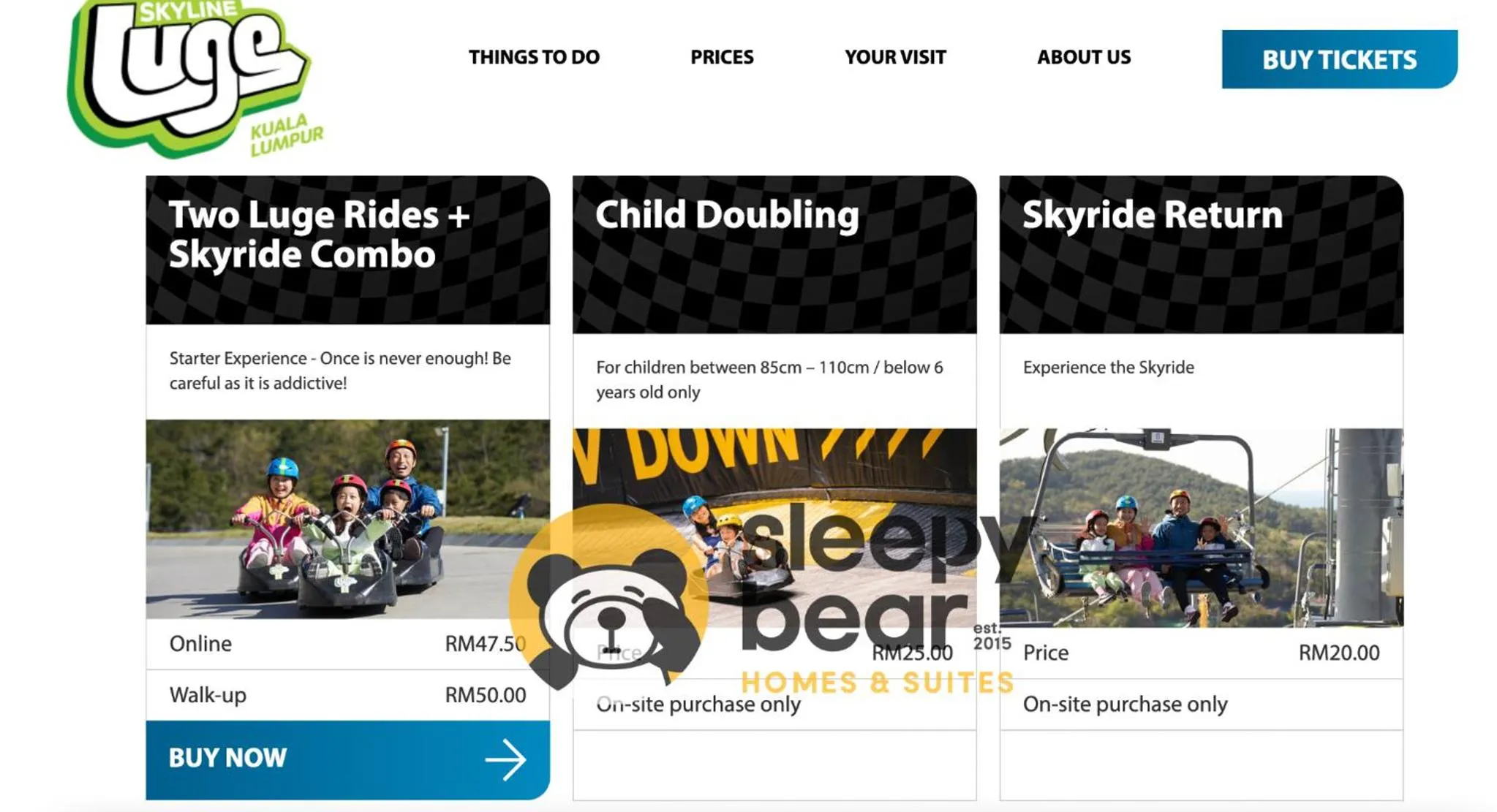Click the Skyline Luge Kuala Lumpur logo
1497x812 pixels.
195,78
